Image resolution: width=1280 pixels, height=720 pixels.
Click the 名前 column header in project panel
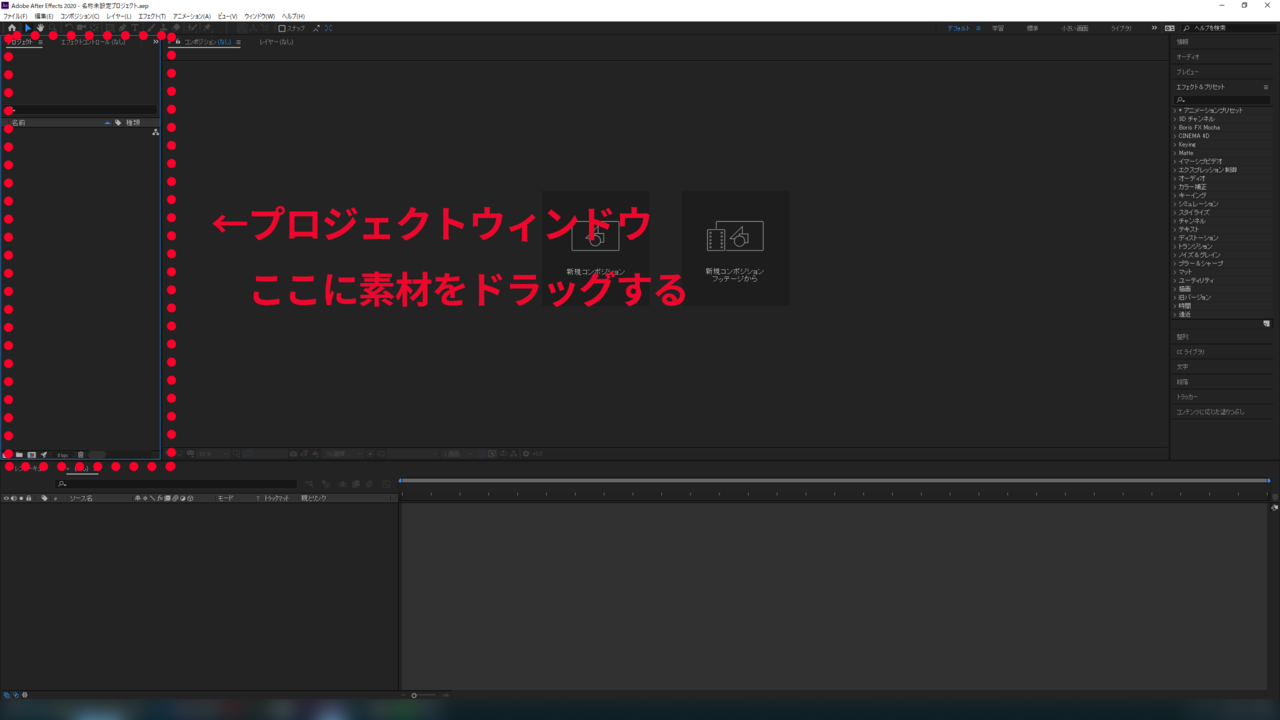19,123
